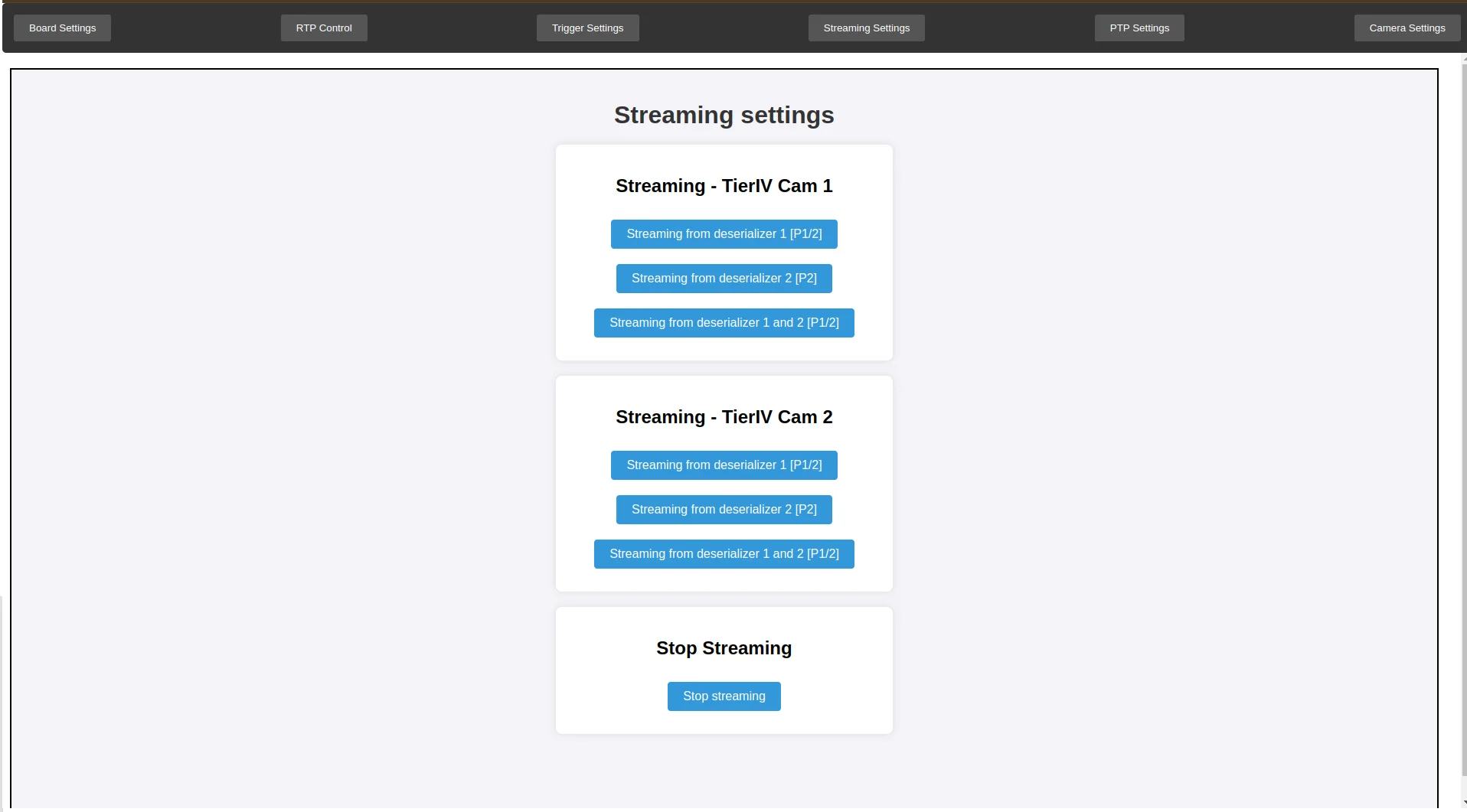Open the Board Settings tab

(62, 28)
